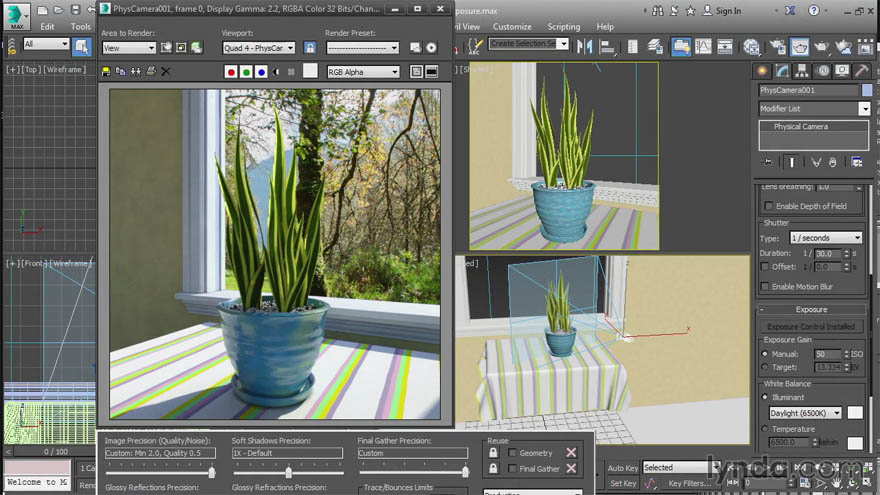
Task: Print the rendered image
Action: (x=151, y=72)
